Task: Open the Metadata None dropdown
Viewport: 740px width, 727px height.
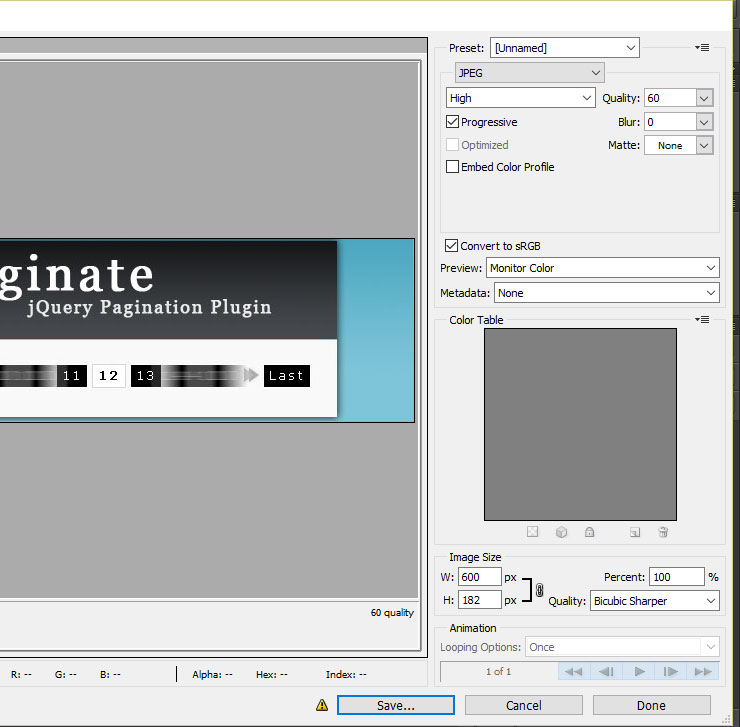Action: (606, 293)
